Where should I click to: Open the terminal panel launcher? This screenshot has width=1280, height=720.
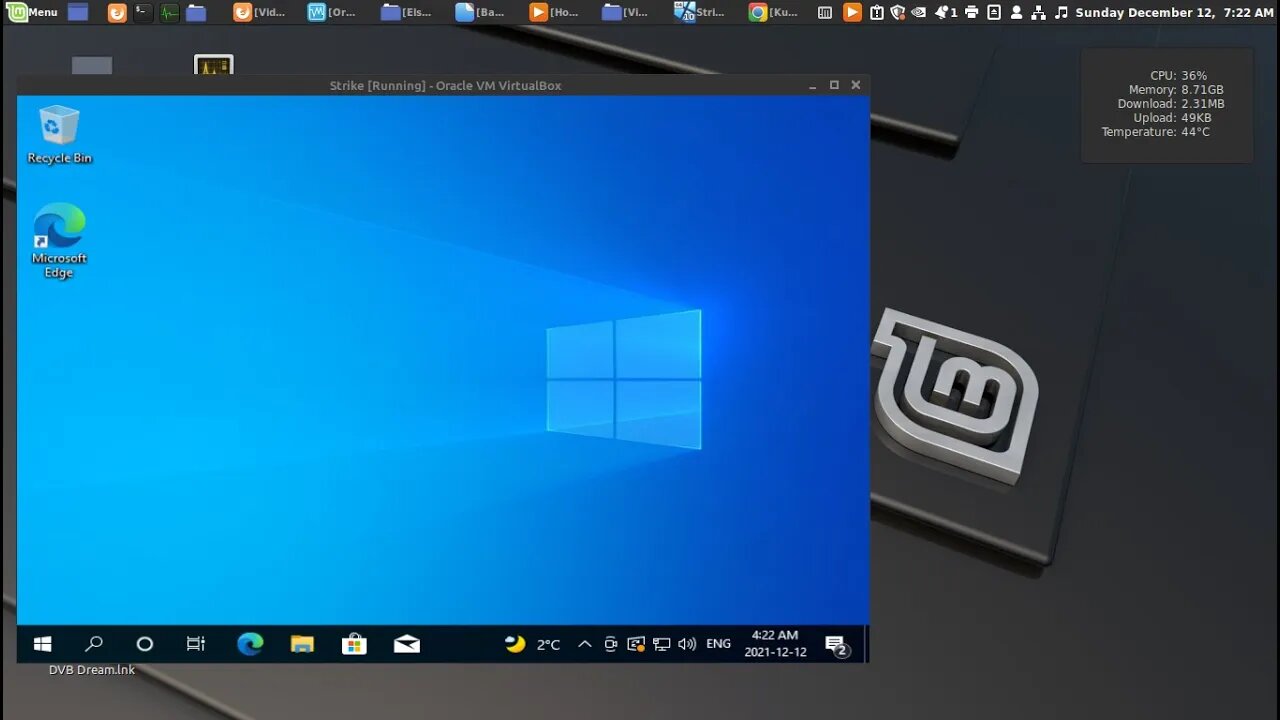click(143, 13)
